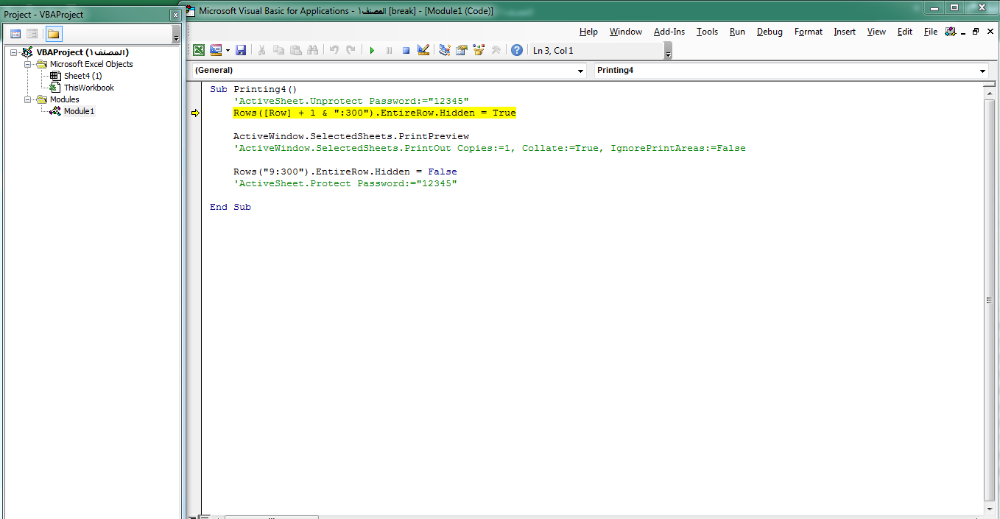Collapse the Modules folder node

click(28, 100)
